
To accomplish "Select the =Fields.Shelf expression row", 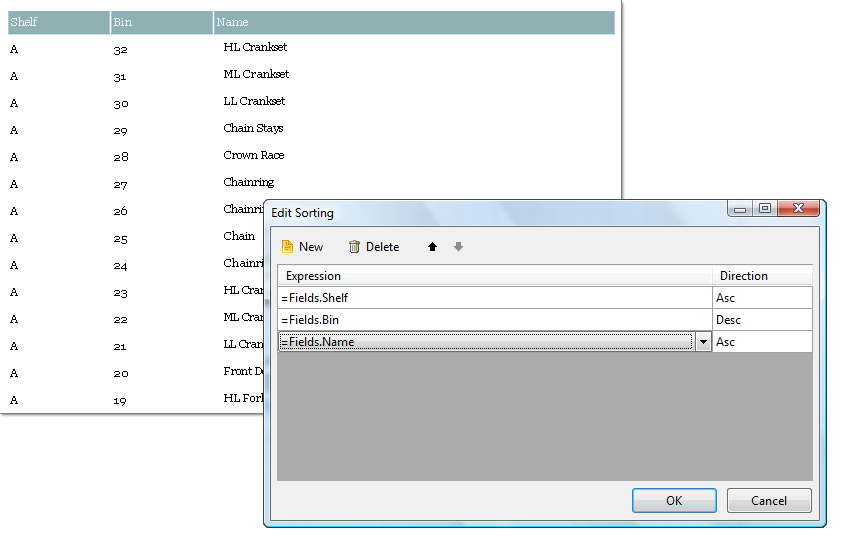I will [x=495, y=297].
